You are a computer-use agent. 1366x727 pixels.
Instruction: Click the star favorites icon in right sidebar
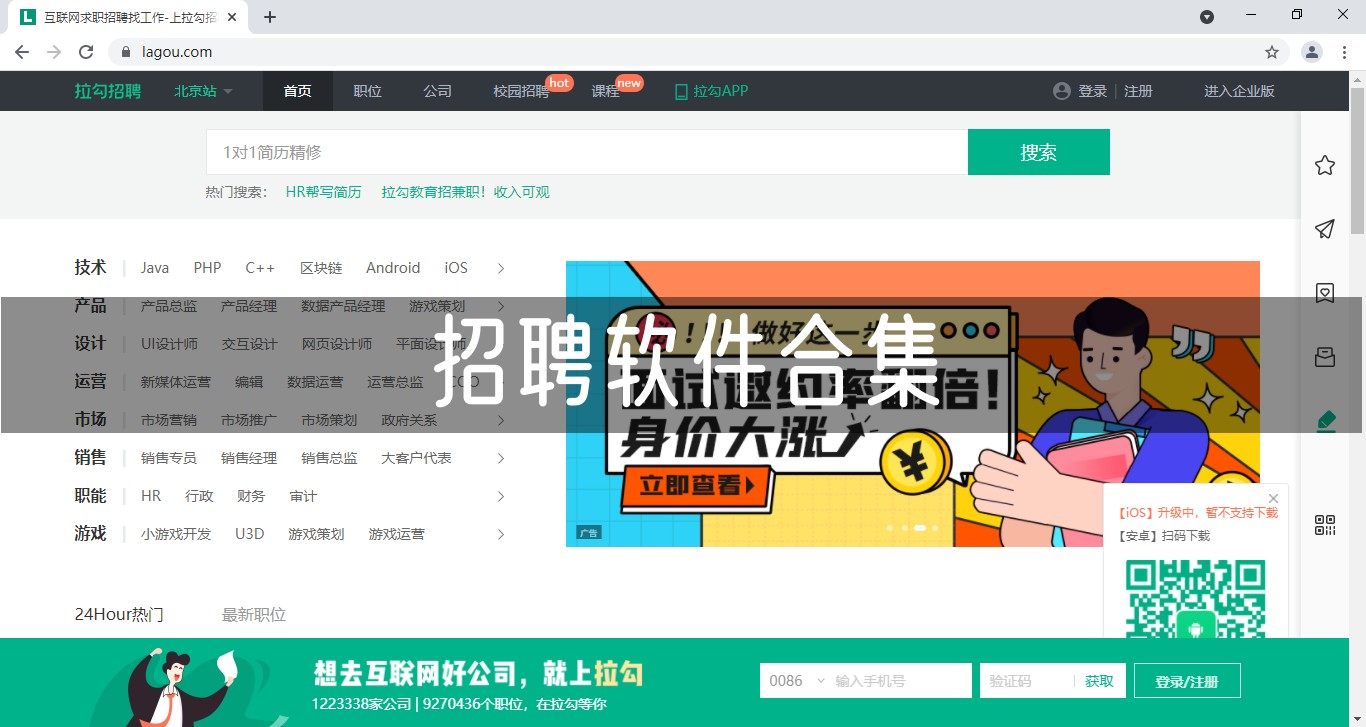click(1325, 165)
